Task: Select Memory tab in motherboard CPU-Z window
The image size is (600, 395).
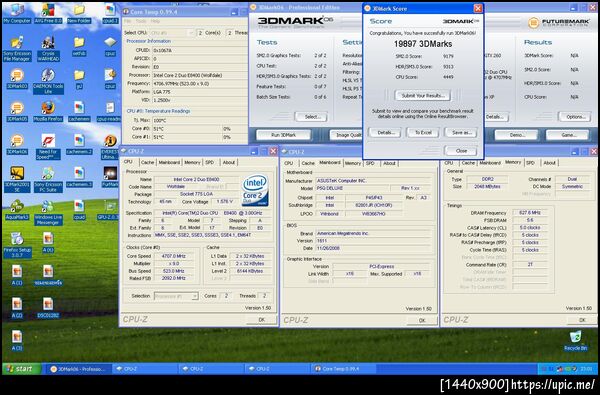Action: coord(352,163)
